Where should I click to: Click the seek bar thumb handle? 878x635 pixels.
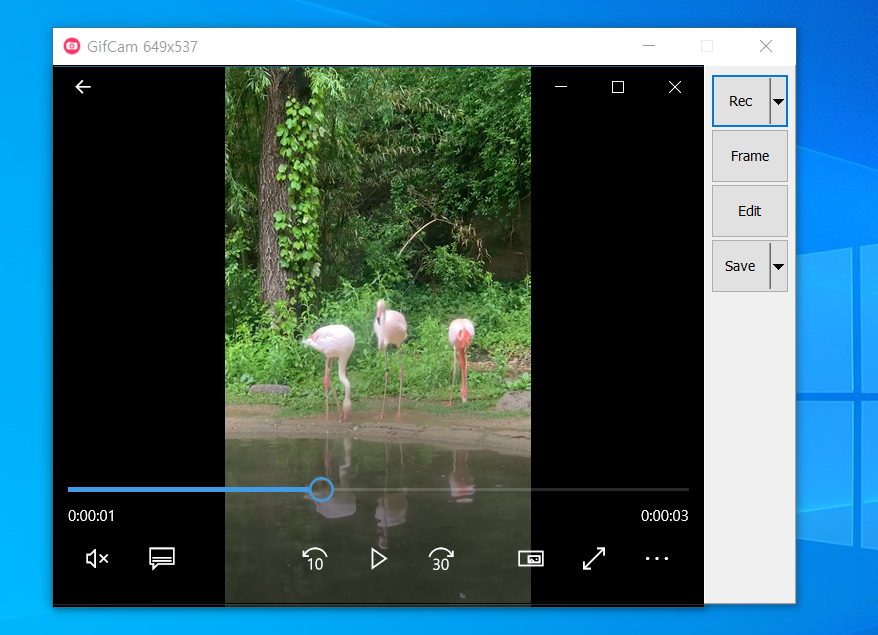(321, 489)
